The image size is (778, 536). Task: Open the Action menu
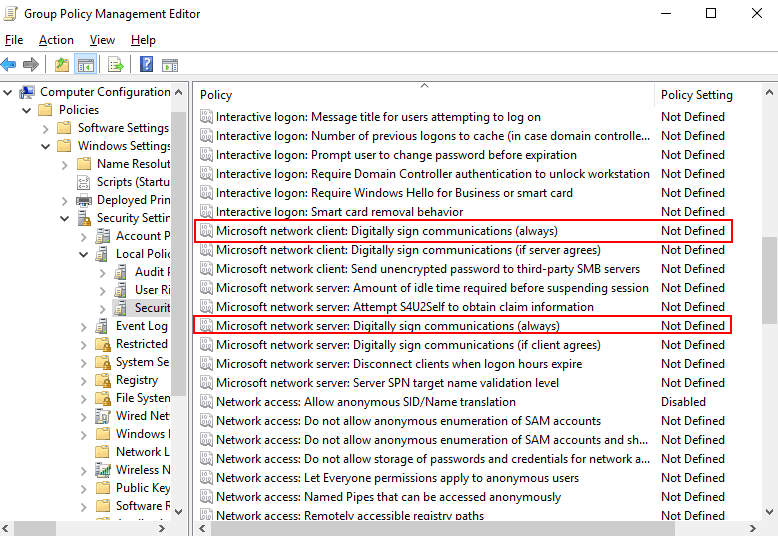56,40
